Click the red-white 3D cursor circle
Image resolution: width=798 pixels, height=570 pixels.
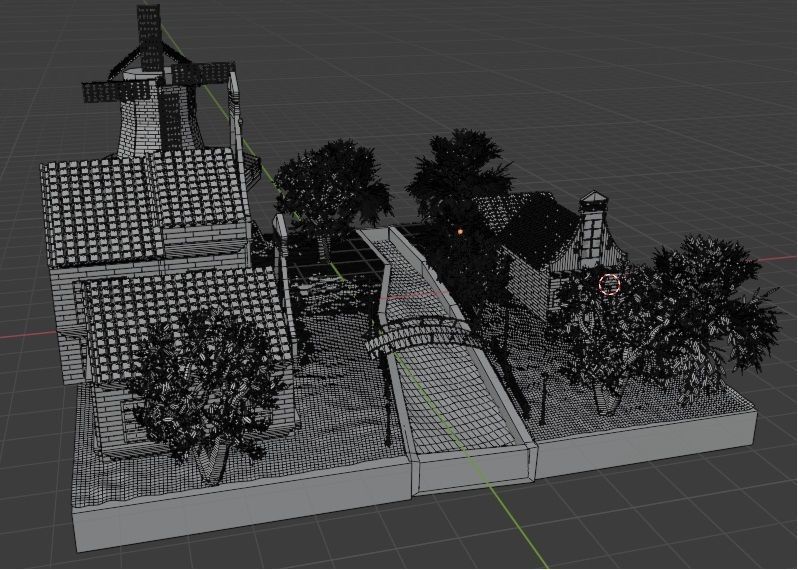point(609,284)
